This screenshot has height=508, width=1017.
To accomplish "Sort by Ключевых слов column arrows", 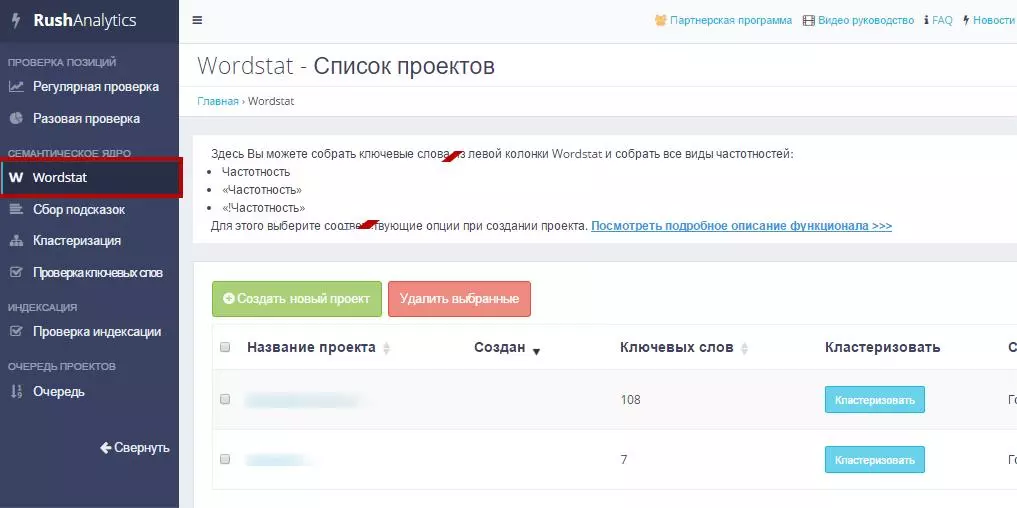I will coord(745,348).
